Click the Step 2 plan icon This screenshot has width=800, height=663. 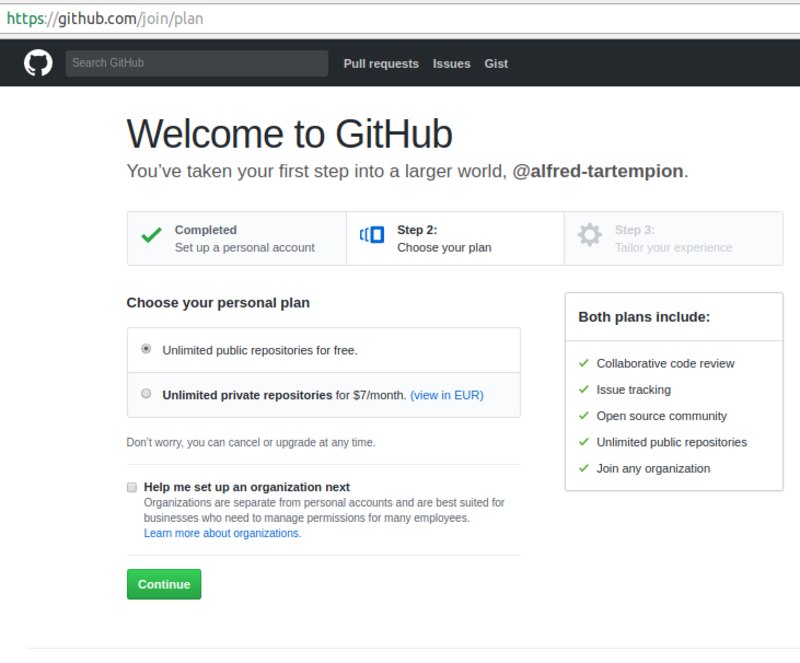tap(372, 235)
